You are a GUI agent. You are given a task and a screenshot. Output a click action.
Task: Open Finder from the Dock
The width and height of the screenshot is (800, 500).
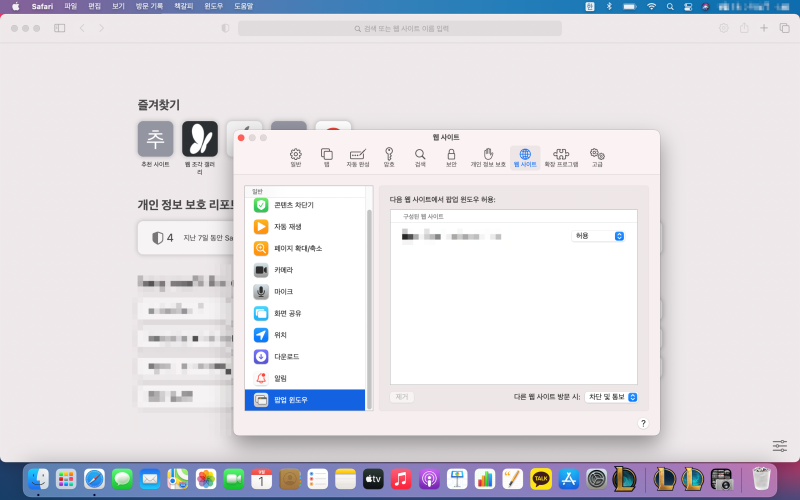click(x=39, y=479)
